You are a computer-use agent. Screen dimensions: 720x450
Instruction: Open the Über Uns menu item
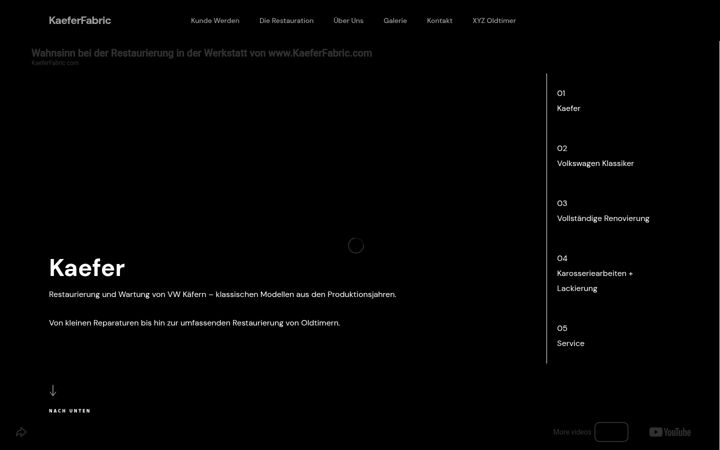tap(349, 21)
